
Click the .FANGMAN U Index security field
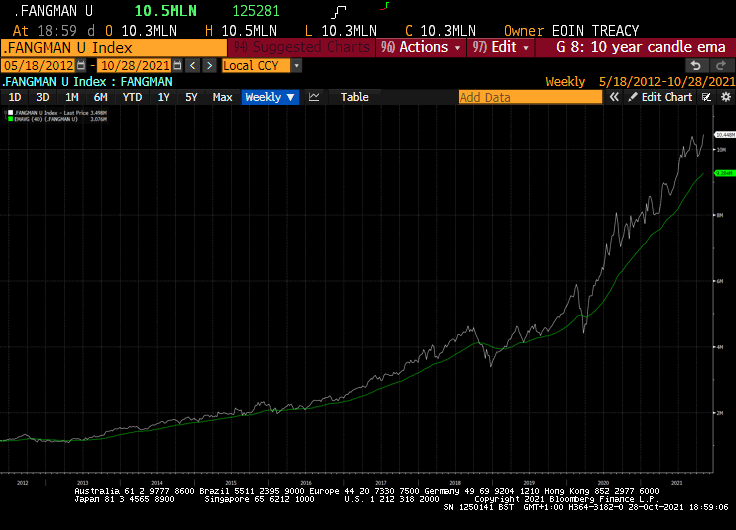[114, 48]
